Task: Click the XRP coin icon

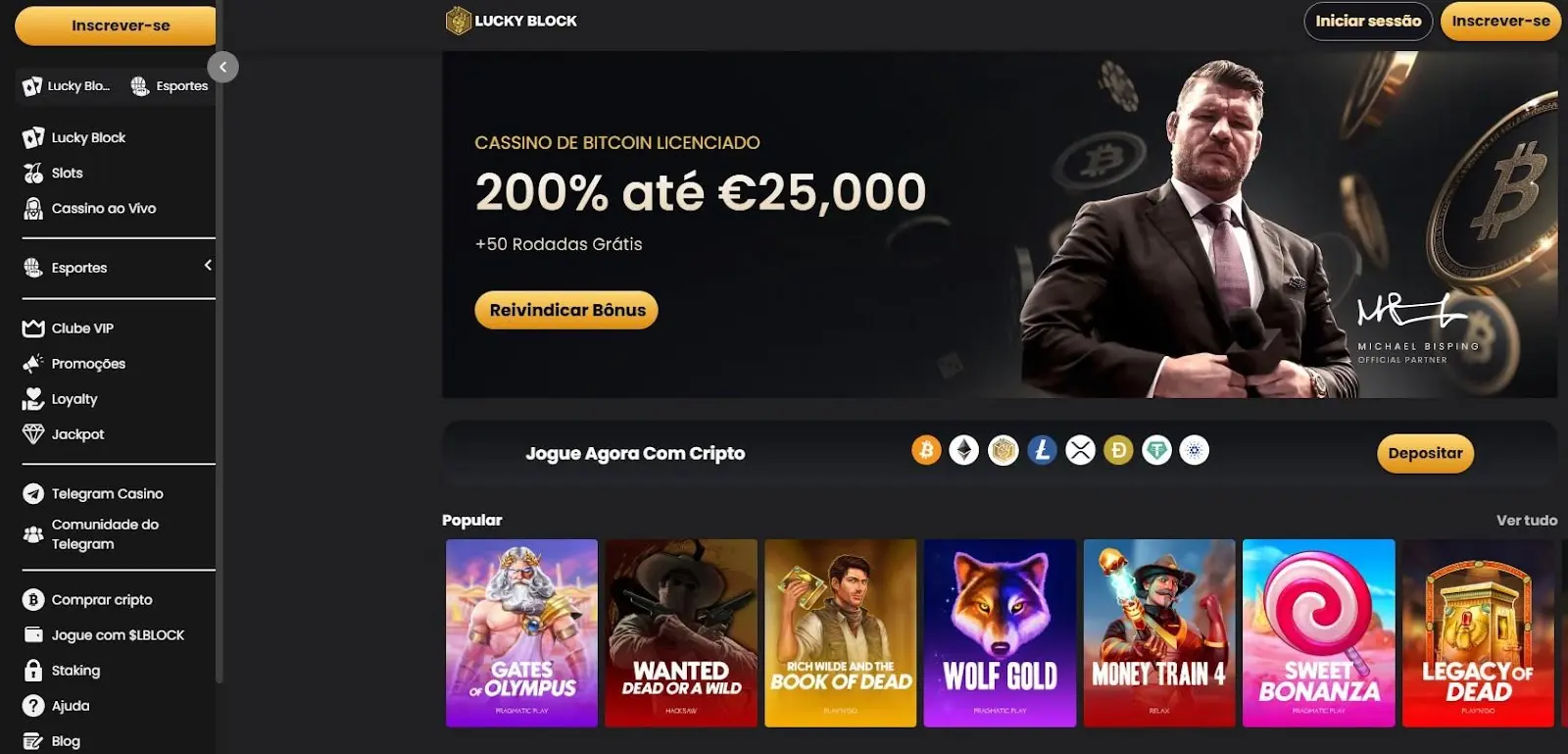Action: coord(1080,451)
